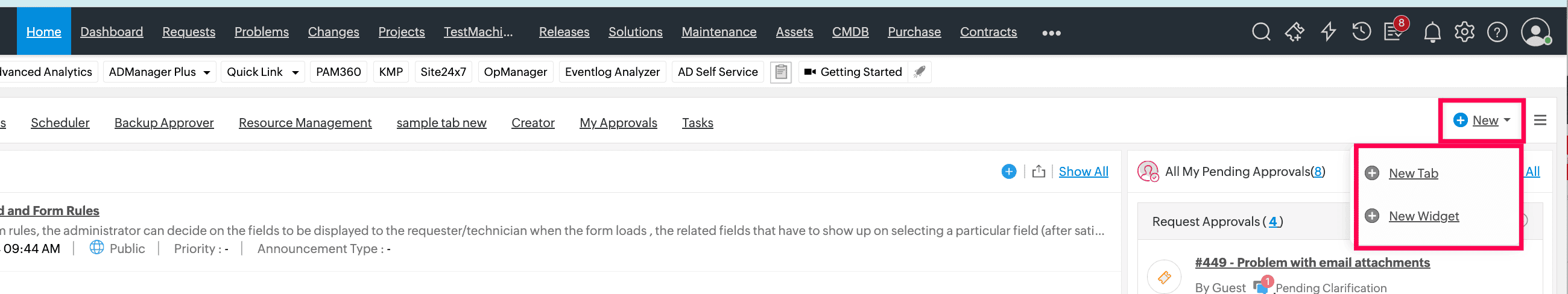Open the help question mark icon
The height and width of the screenshot is (294, 1568).
coord(1497,32)
